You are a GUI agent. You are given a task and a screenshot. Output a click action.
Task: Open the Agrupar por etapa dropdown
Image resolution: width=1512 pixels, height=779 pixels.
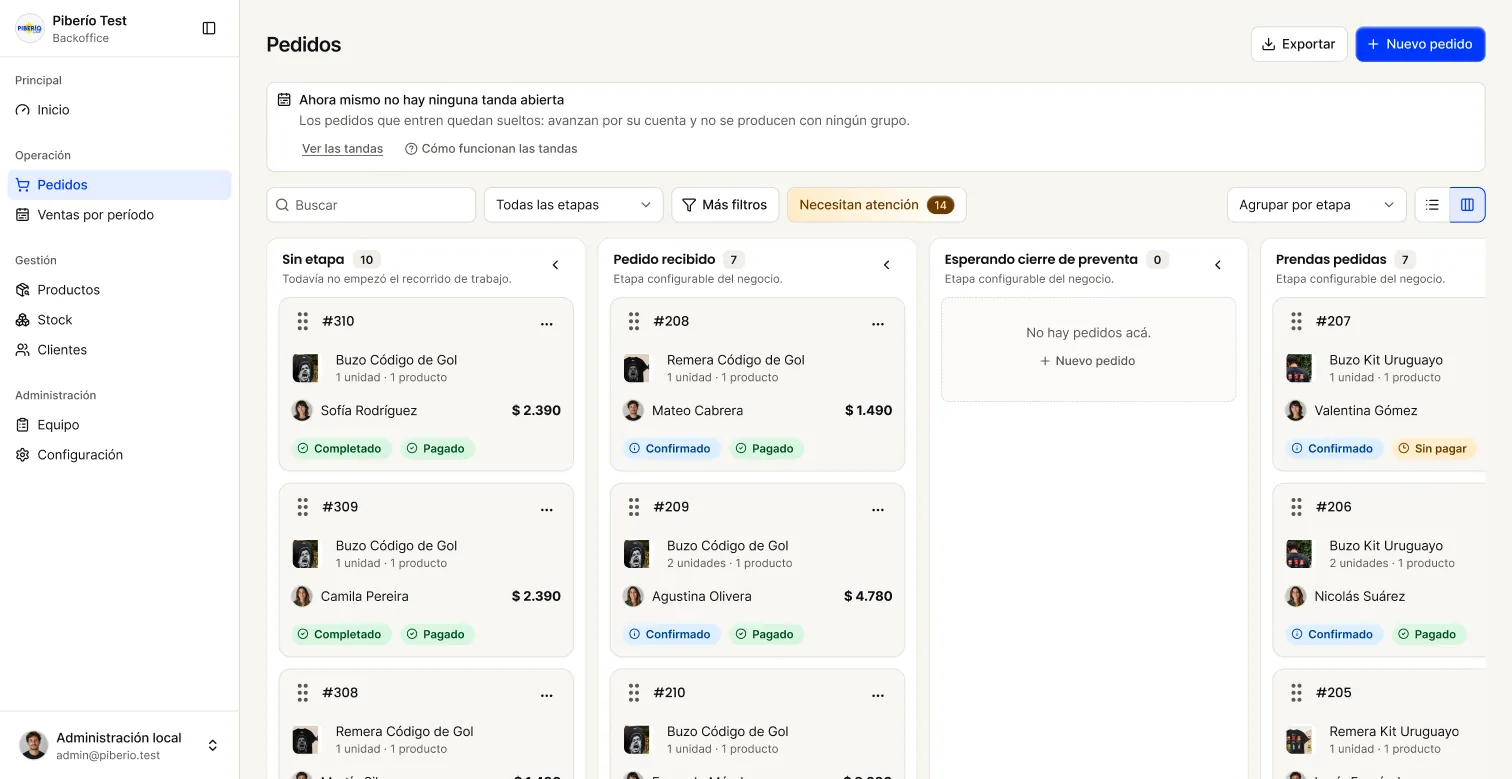1316,205
